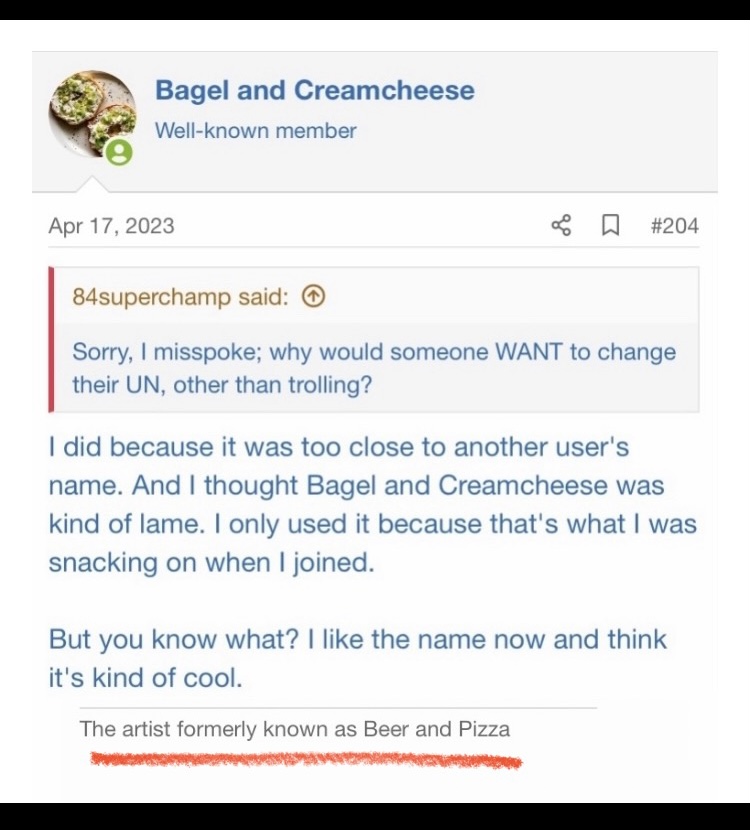This screenshot has height=830, width=750.
Task: Open the Bagel and Creamcheese profile link
Action: click(x=314, y=90)
